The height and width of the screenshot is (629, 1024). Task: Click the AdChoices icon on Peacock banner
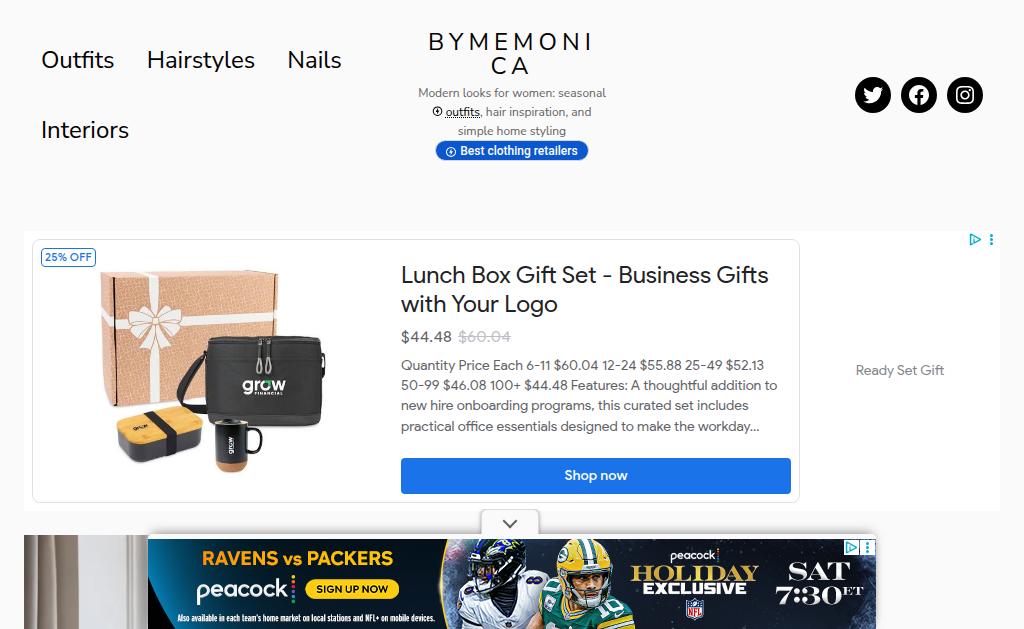click(851, 547)
